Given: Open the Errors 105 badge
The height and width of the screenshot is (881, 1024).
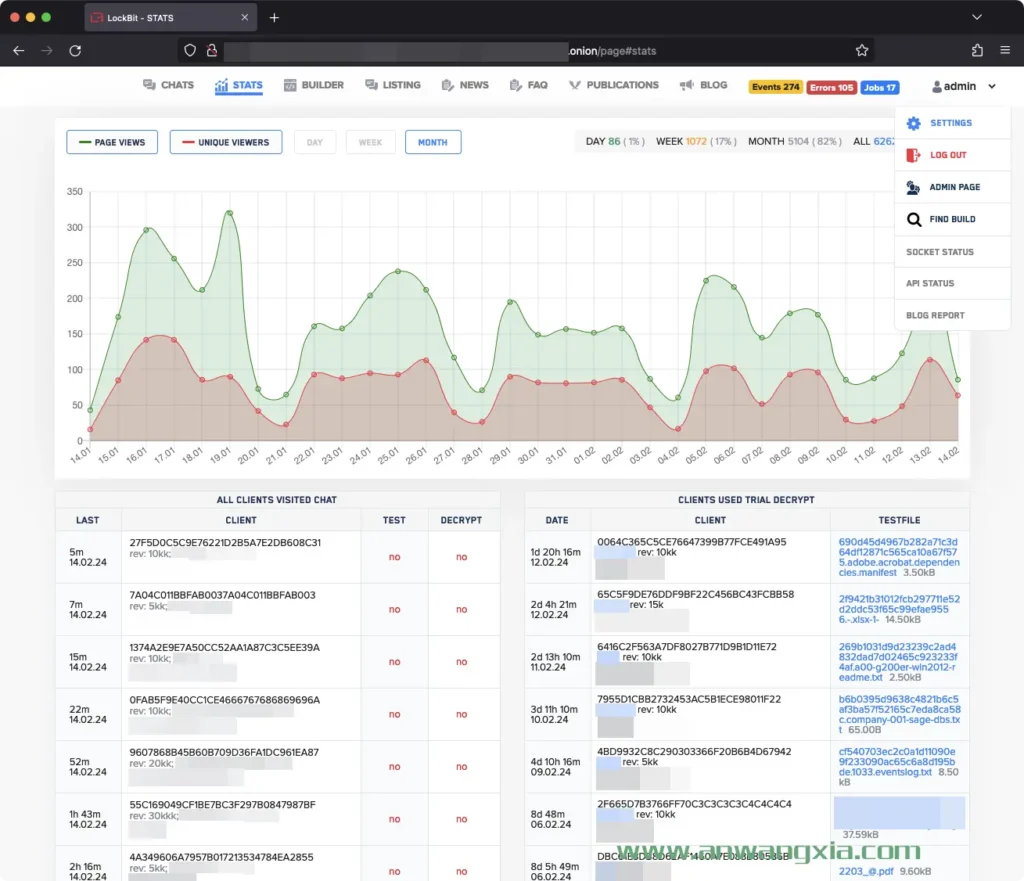Looking at the screenshot, I should 831,87.
